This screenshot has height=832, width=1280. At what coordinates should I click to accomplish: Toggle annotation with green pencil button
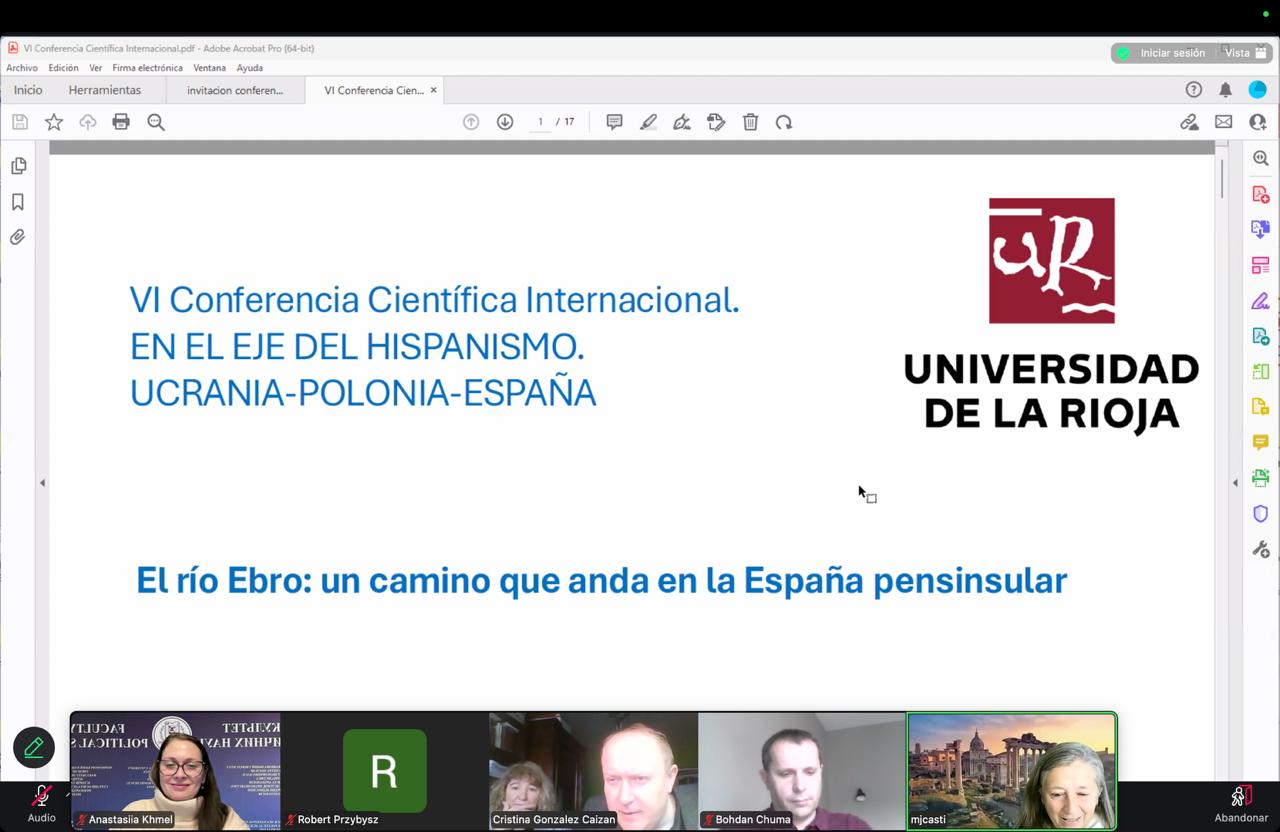(34, 748)
